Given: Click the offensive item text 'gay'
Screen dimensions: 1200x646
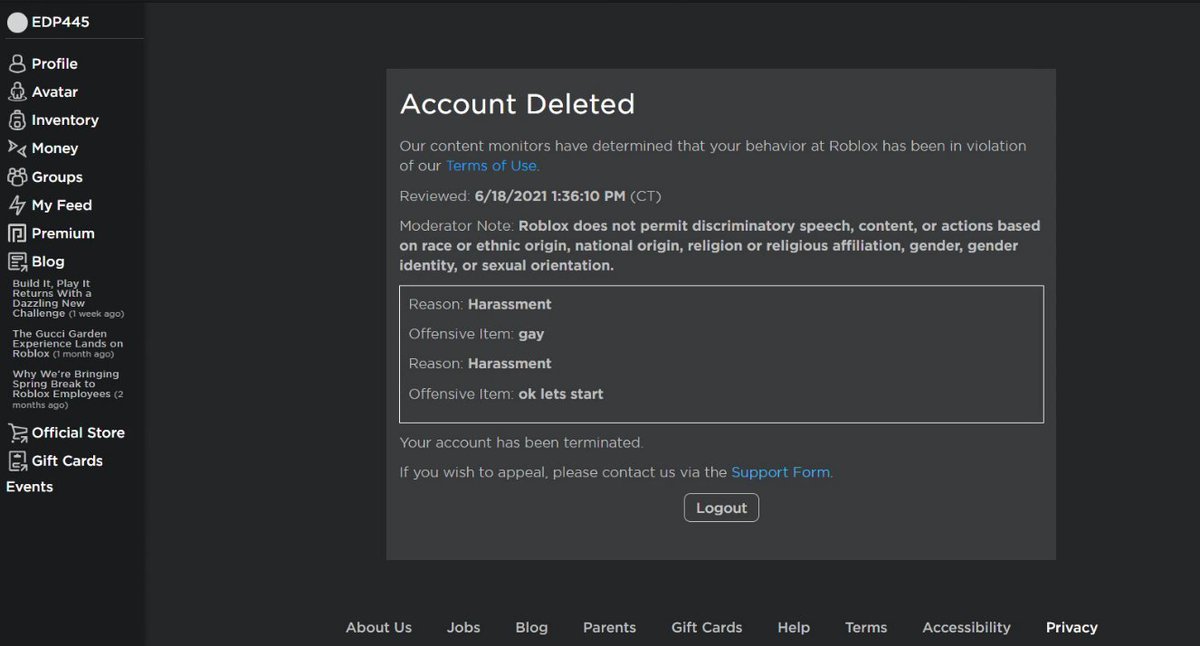Looking at the screenshot, I should (x=531, y=335).
